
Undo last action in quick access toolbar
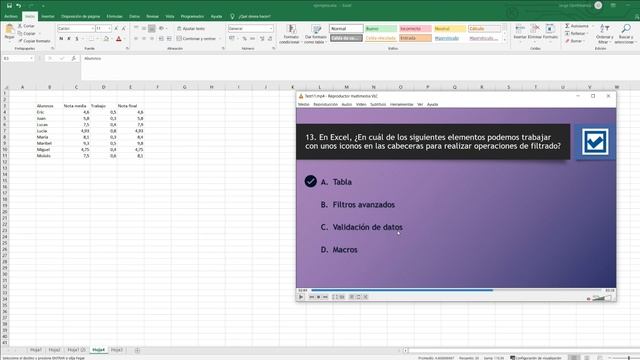coord(18,6)
